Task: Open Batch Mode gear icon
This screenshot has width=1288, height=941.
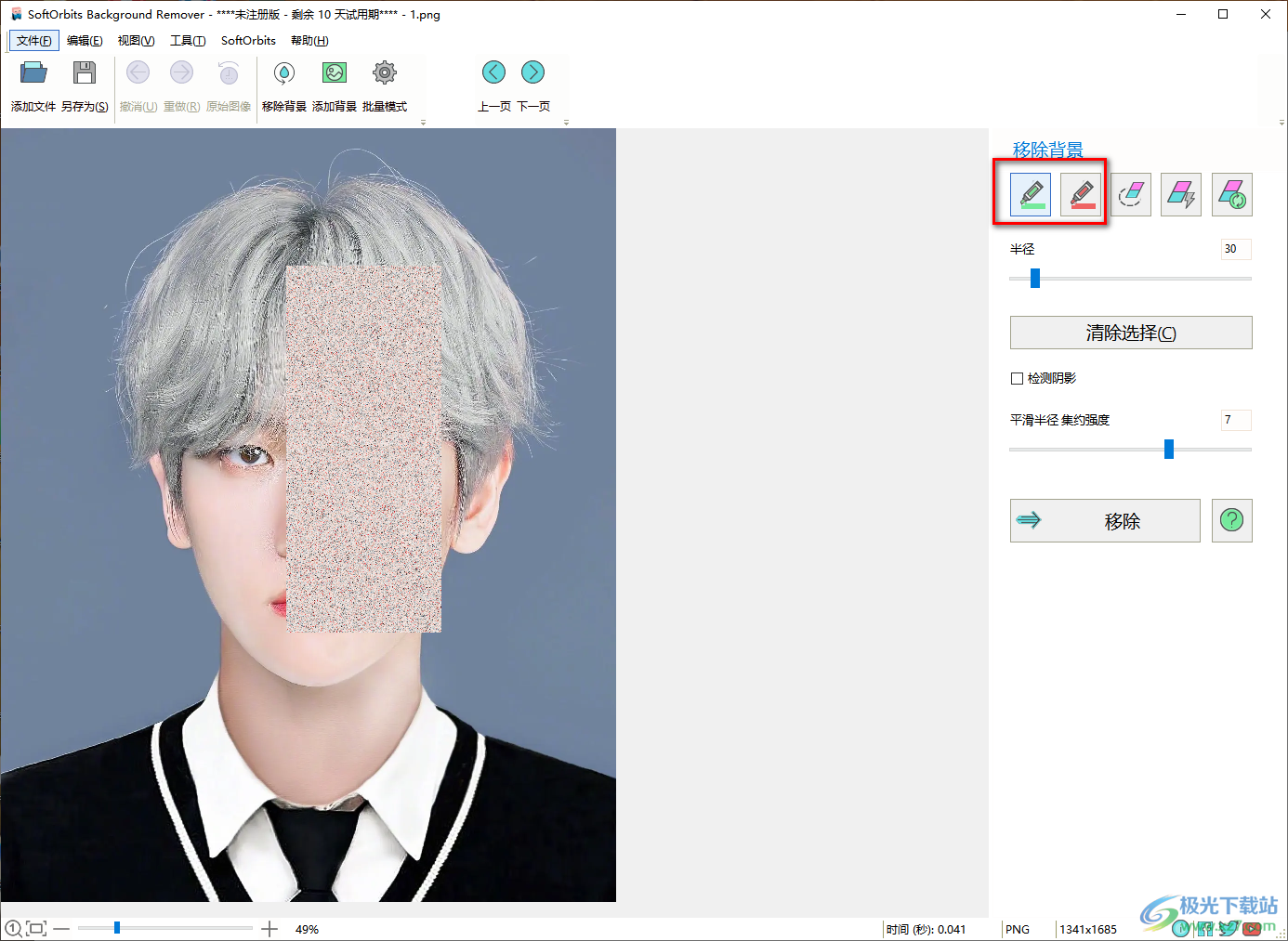Action: coord(385,72)
